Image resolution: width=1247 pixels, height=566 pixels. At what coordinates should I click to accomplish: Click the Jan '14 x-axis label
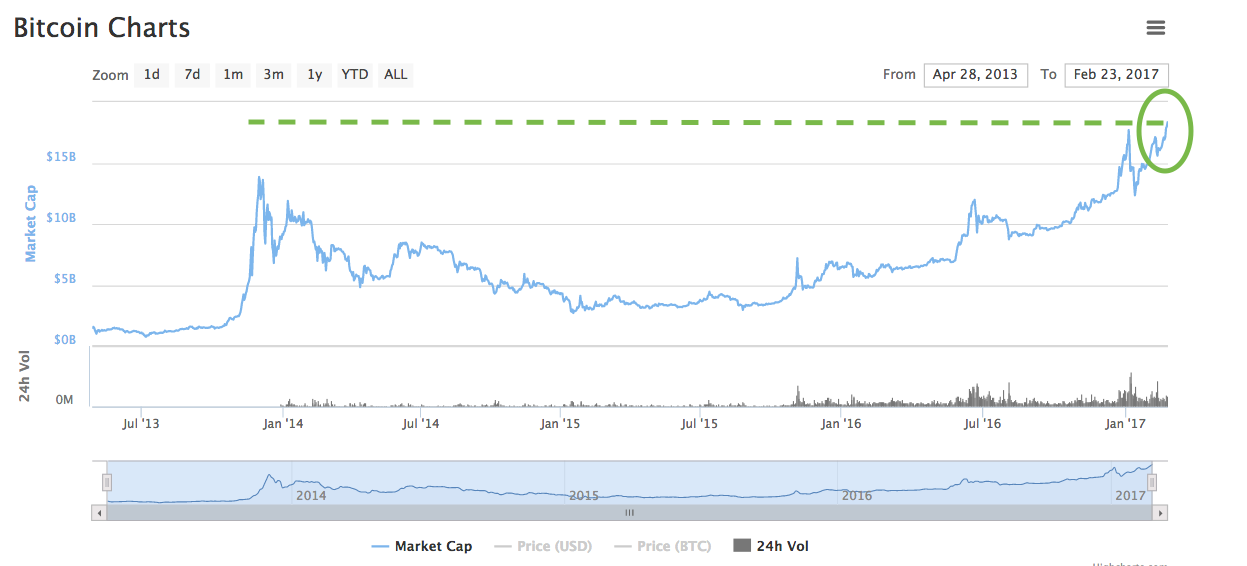coord(283,424)
